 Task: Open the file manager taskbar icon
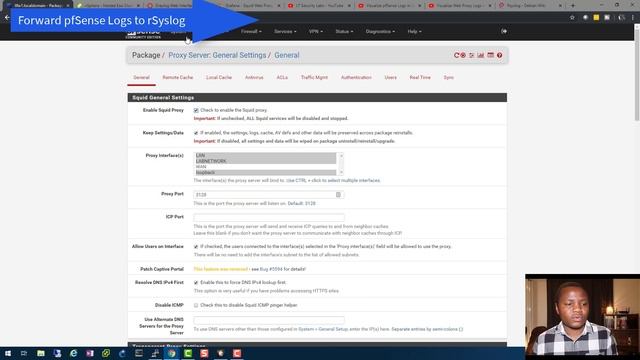41,353
